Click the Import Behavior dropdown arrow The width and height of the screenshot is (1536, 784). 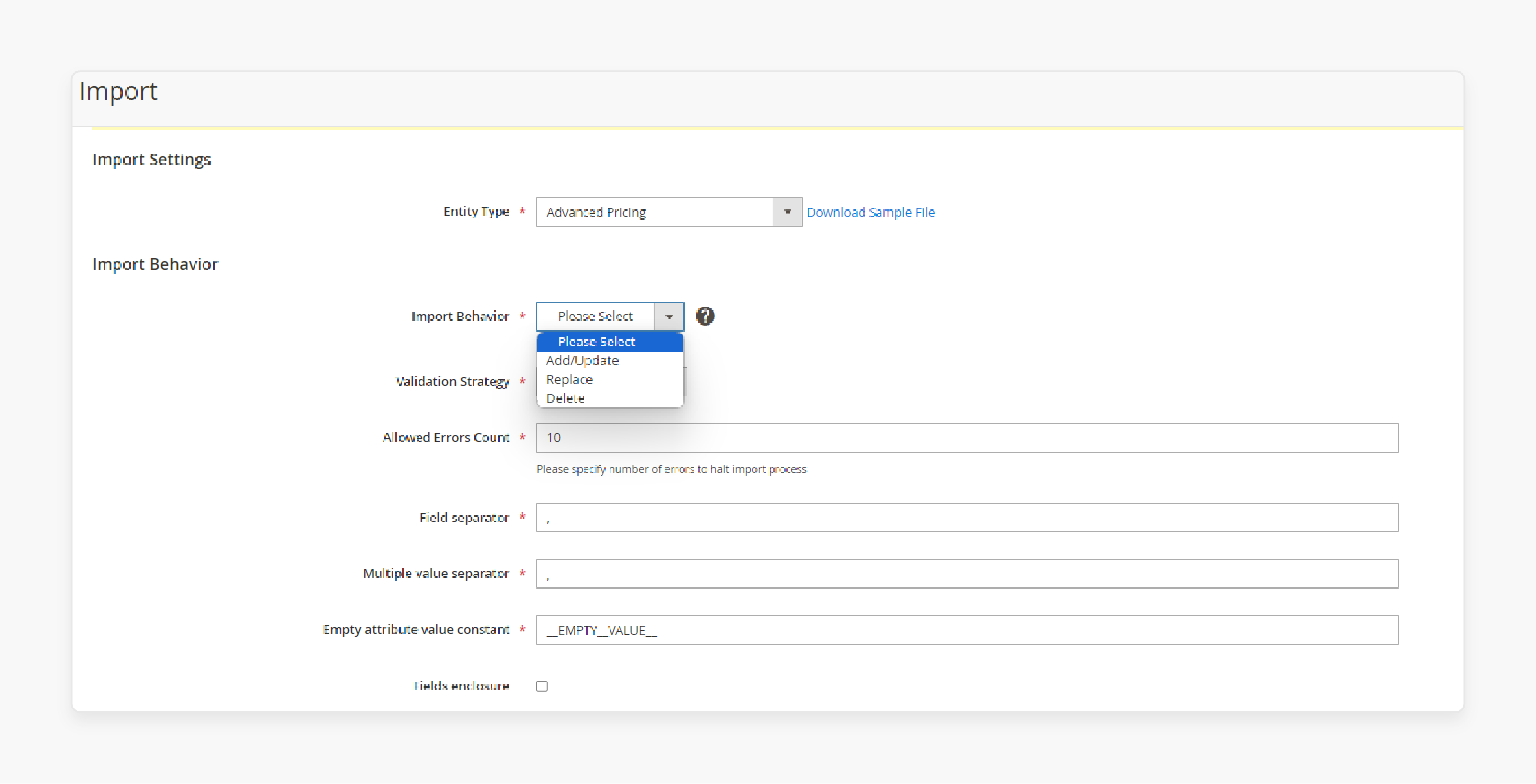point(670,316)
